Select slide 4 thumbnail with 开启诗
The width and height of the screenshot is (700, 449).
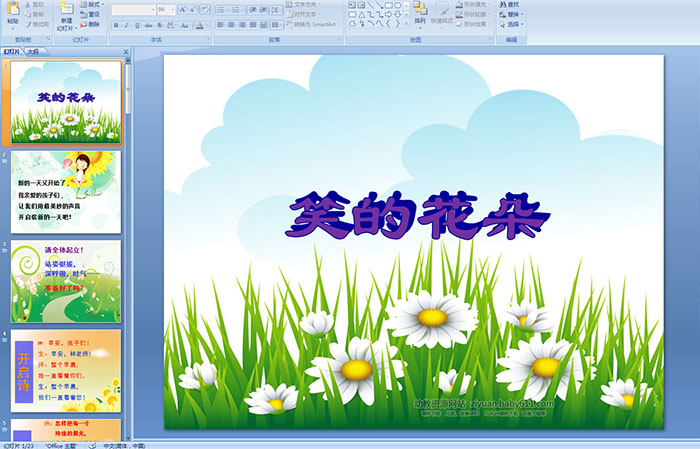pos(66,371)
